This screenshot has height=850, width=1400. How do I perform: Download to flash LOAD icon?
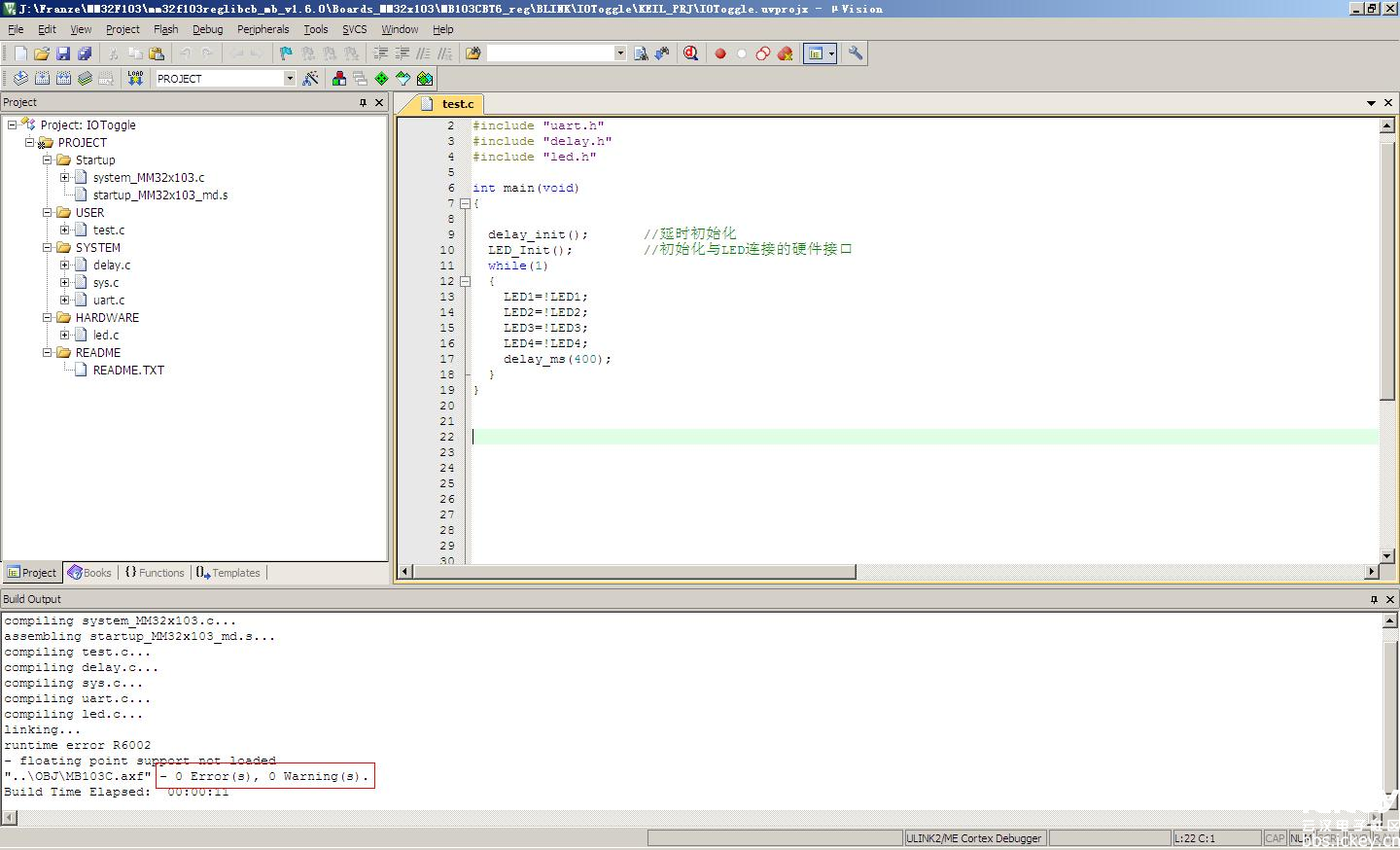(x=135, y=79)
